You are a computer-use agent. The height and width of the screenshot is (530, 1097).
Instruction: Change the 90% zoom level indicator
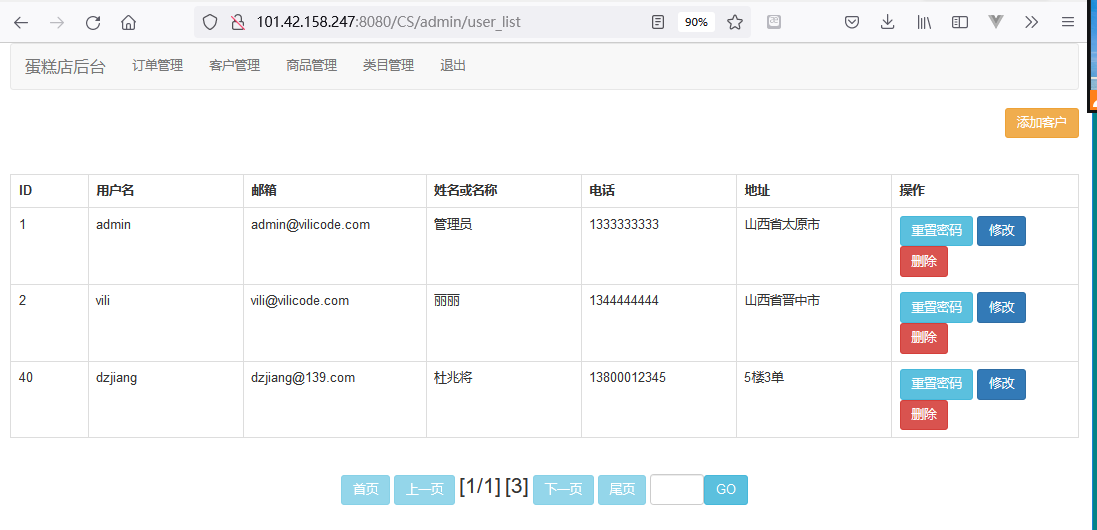pos(696,22)
